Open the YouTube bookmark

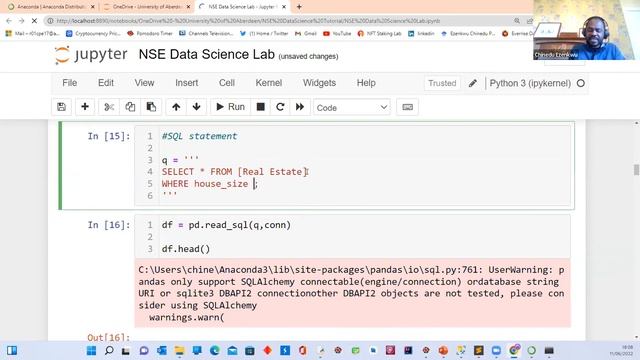[x=337, y=33]
